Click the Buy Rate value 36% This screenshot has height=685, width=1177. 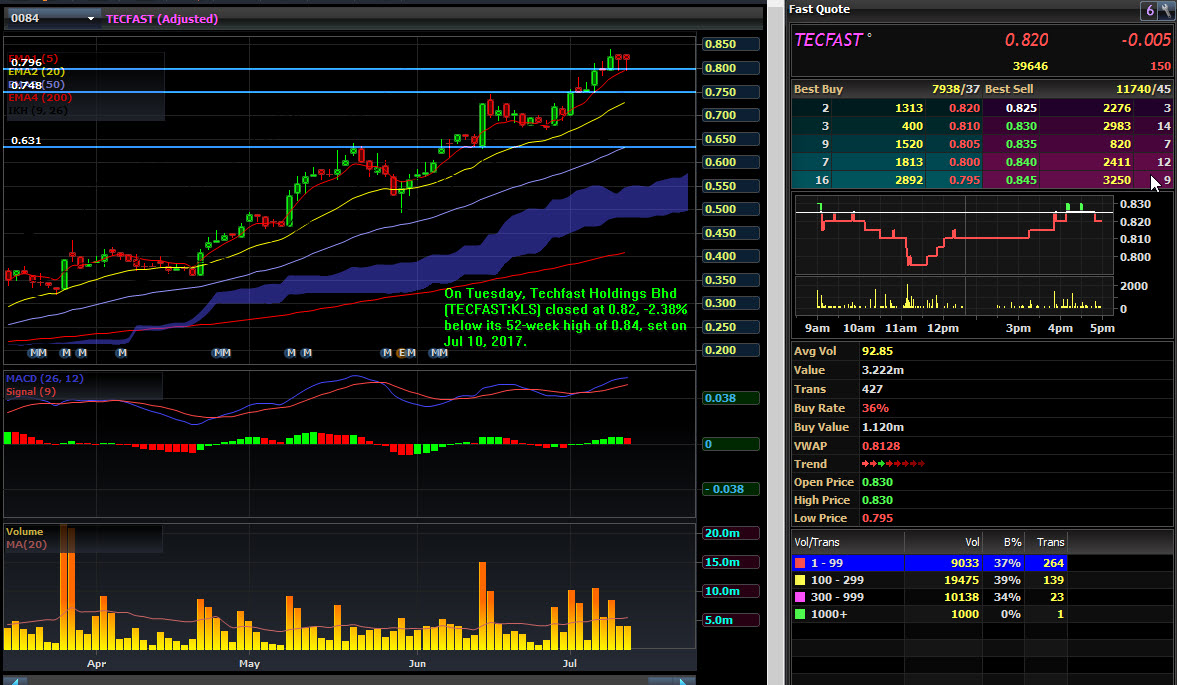pyautogui.click(x=875, y=408)
